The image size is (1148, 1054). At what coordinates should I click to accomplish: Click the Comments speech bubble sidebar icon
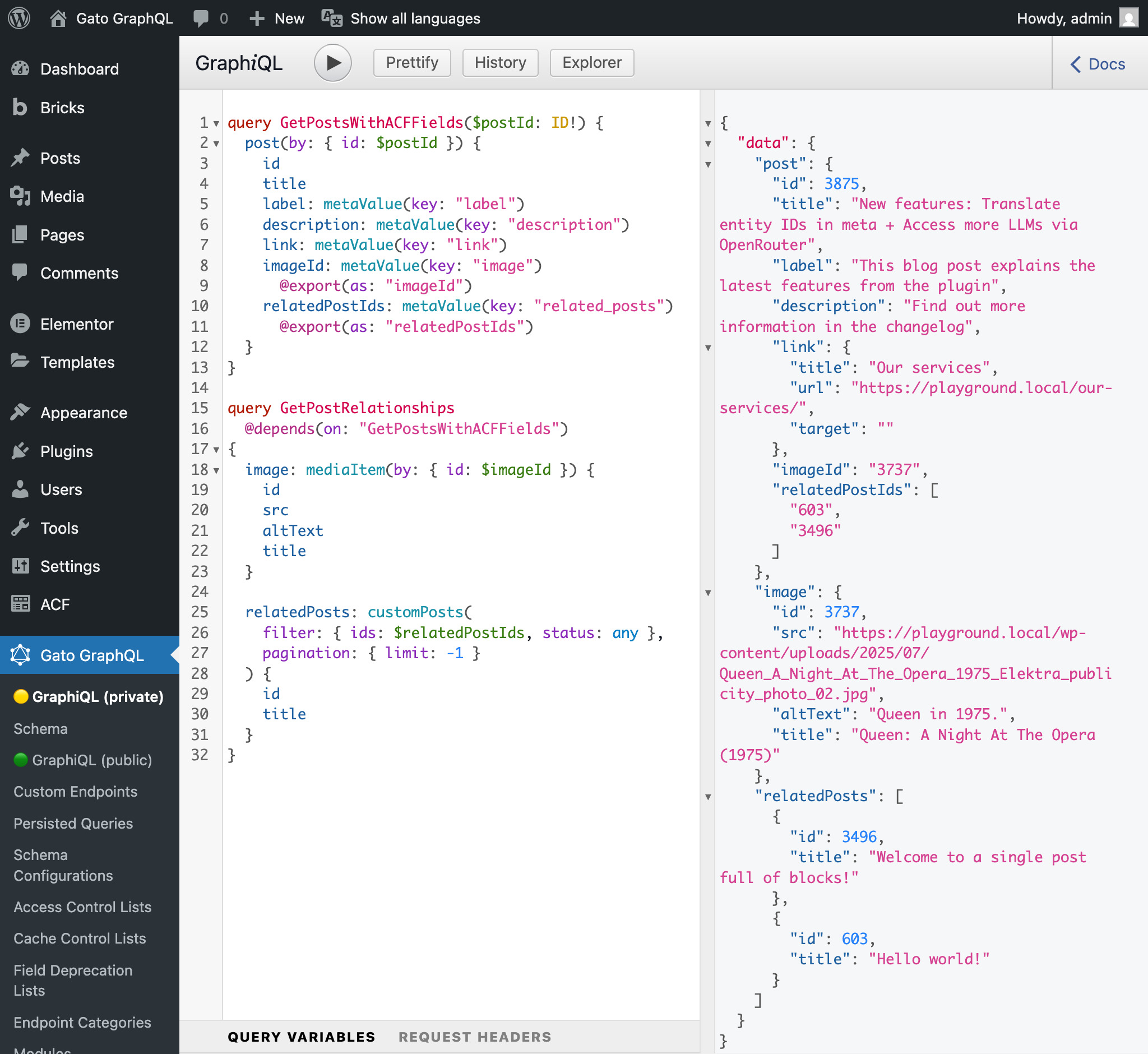click(20, 272)
